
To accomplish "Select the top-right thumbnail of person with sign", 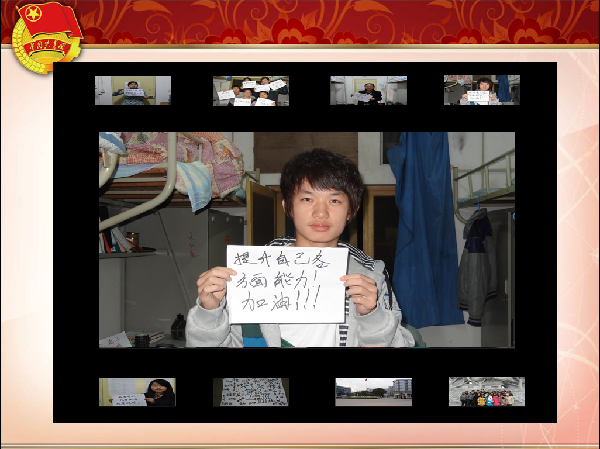I will (x=481, y=90).
